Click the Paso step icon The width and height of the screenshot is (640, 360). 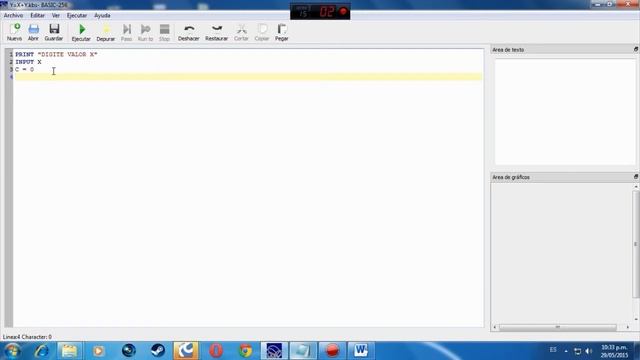tap(127, 32)
